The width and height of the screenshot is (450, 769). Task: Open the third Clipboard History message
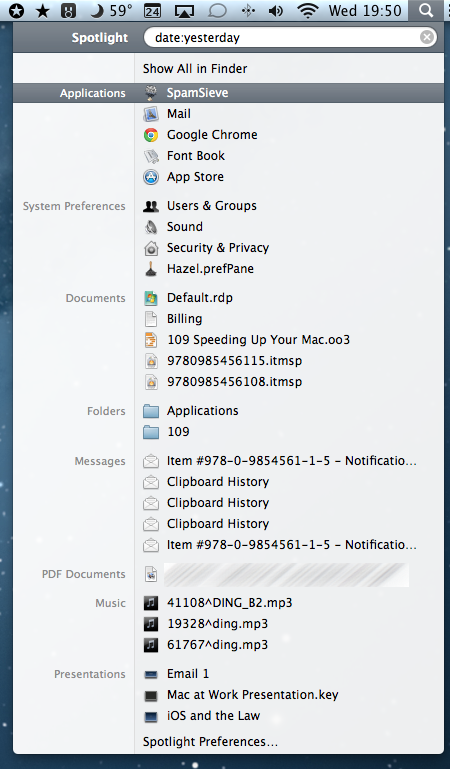(x=218, y=524)
